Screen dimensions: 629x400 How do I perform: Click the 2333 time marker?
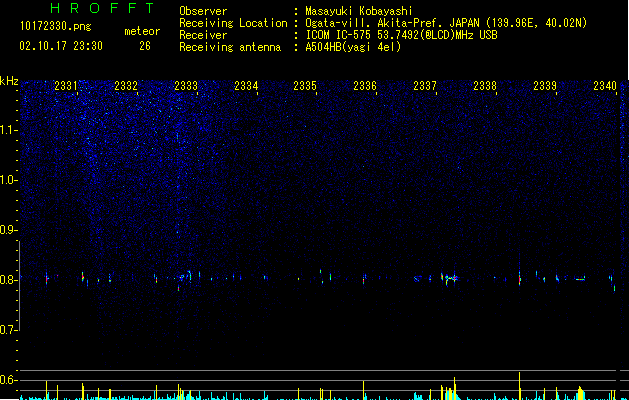(186, 86)
